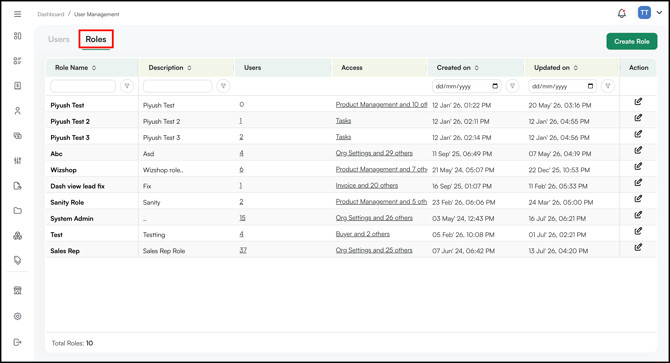Apply the Updated on filter icon
670x363 pixels.
click(608, 86)
